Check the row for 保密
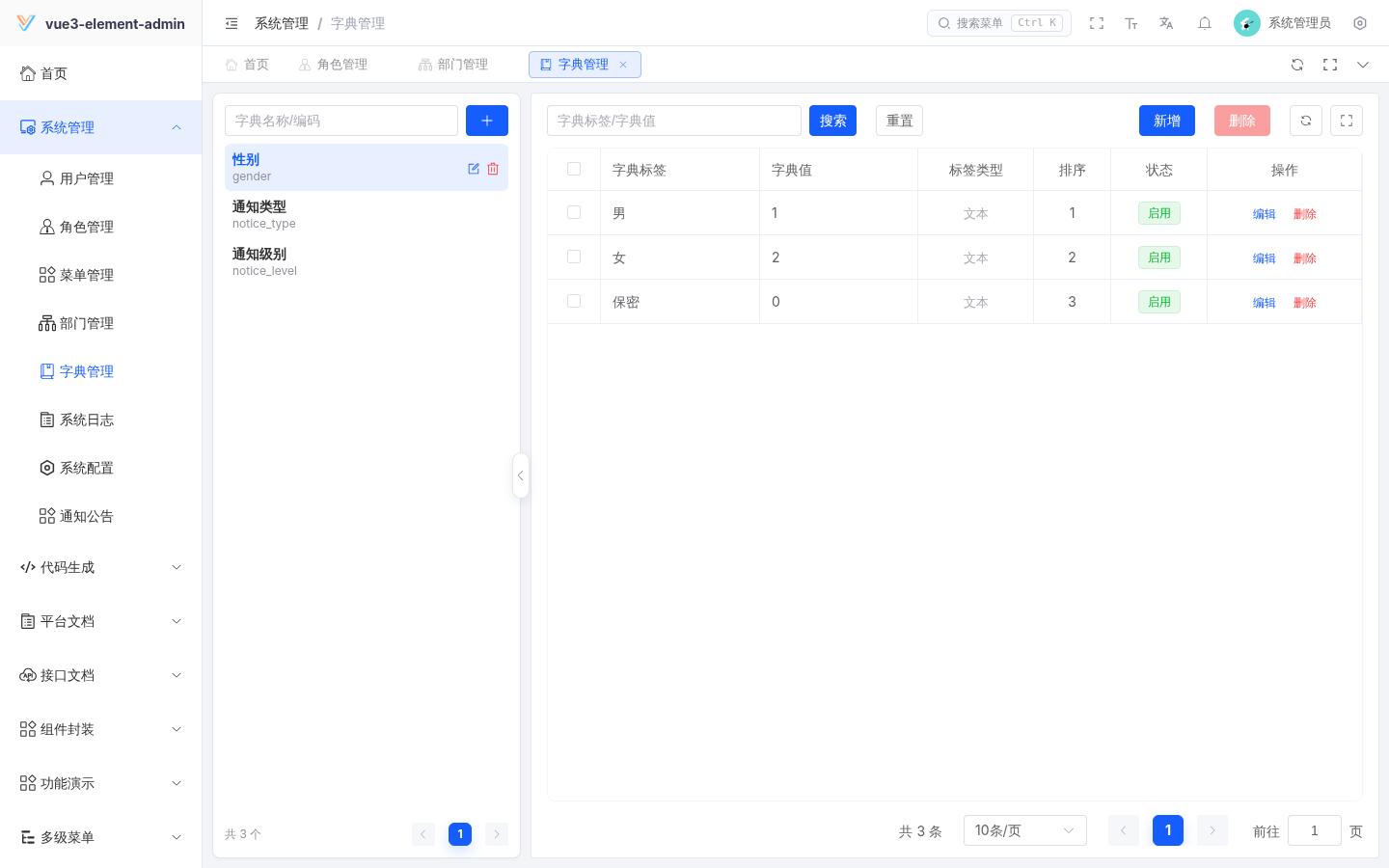 (574, 301)
